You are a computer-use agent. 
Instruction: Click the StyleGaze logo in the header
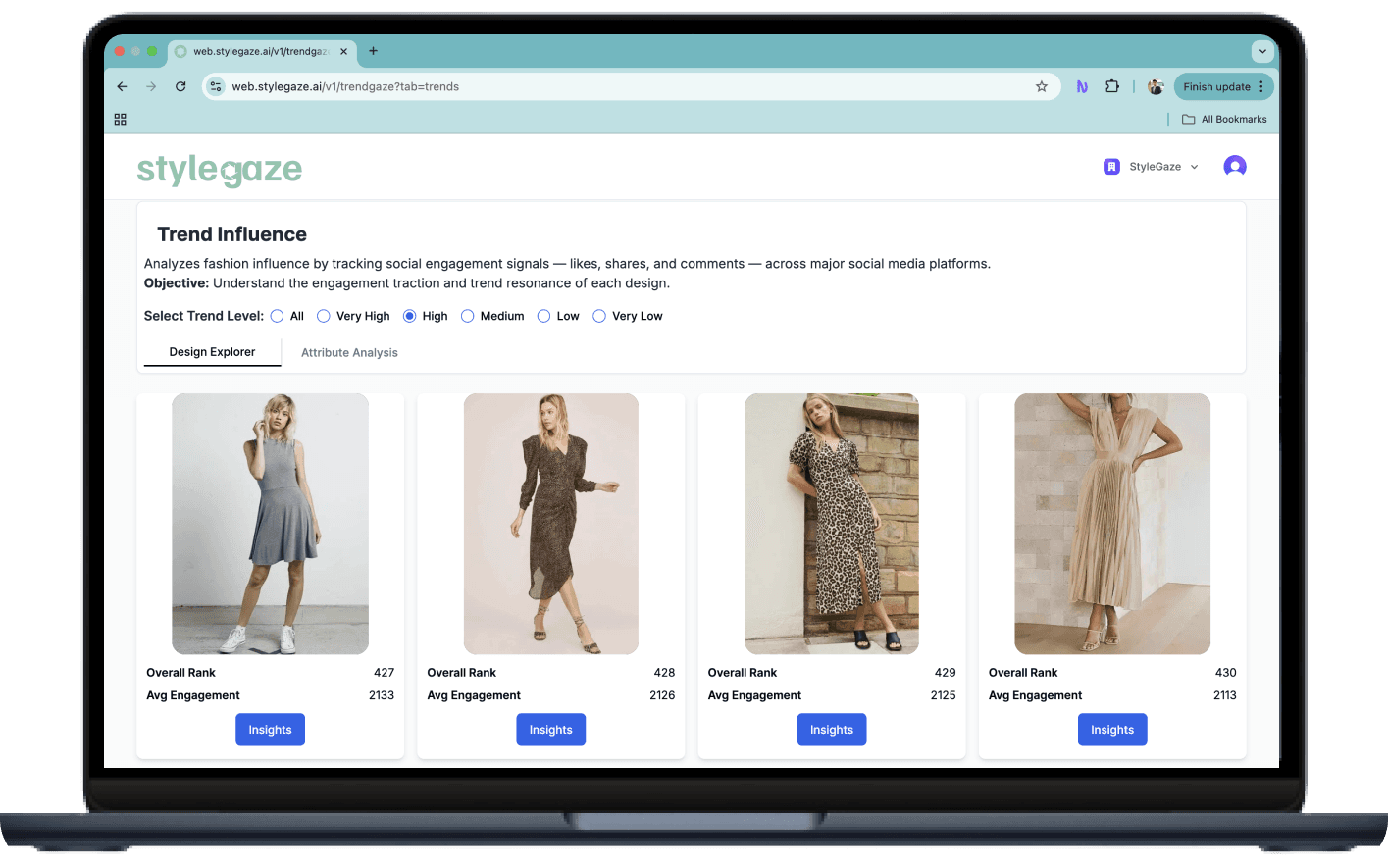[219, 168]
